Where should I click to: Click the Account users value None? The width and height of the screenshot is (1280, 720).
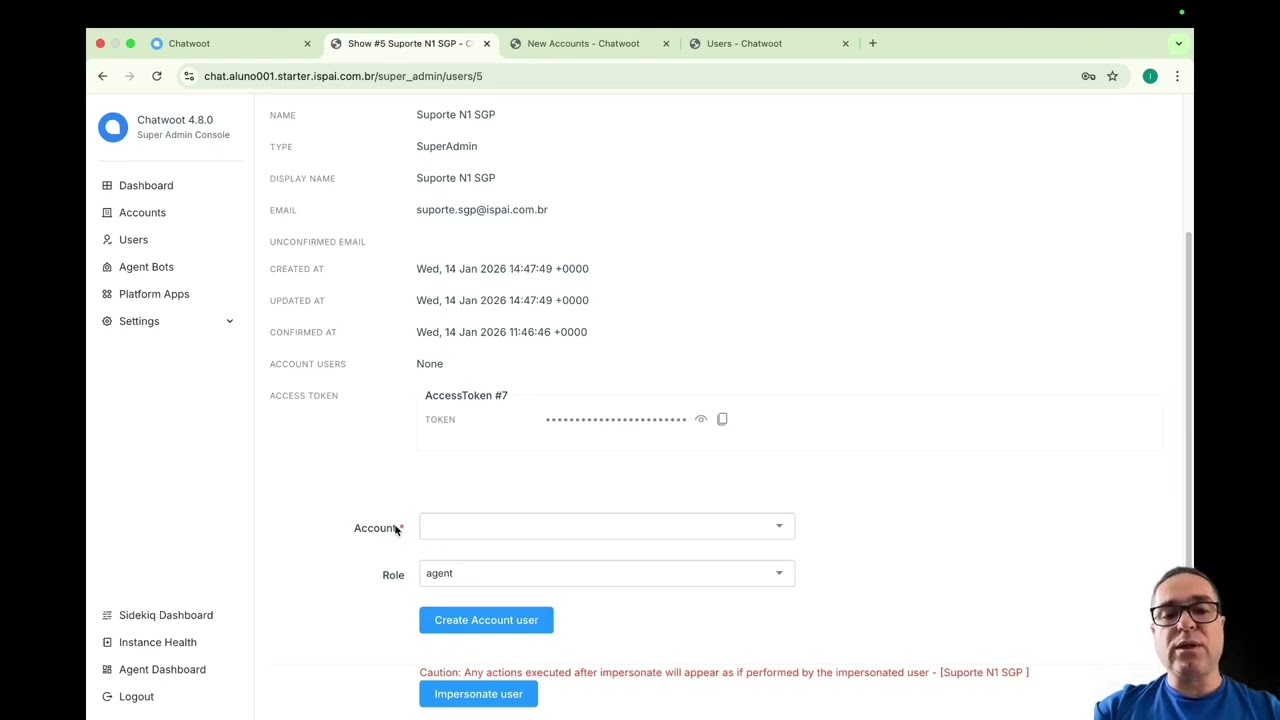tap(430, 364)
